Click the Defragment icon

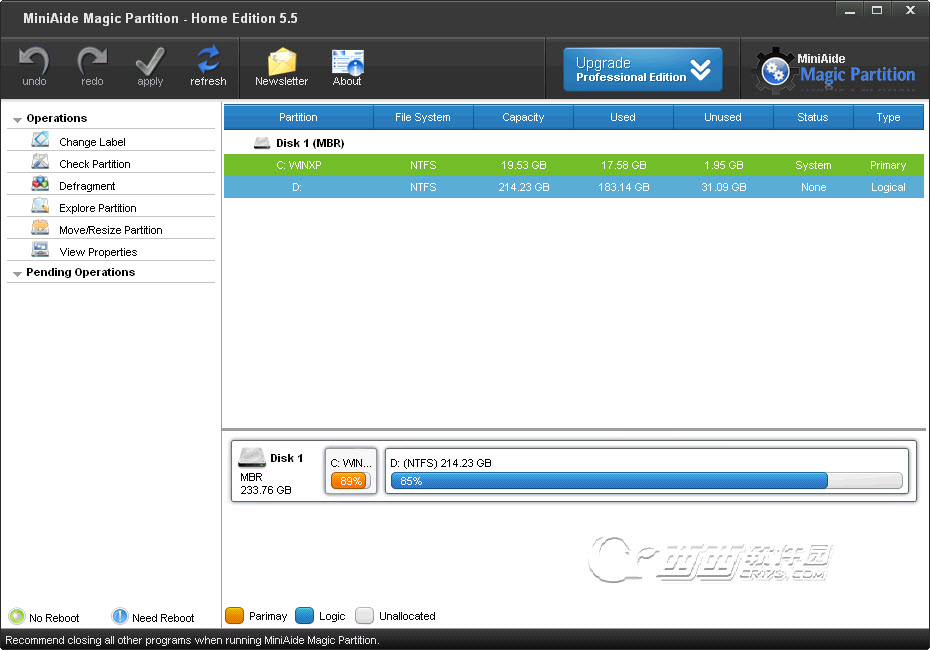[40, 184]
